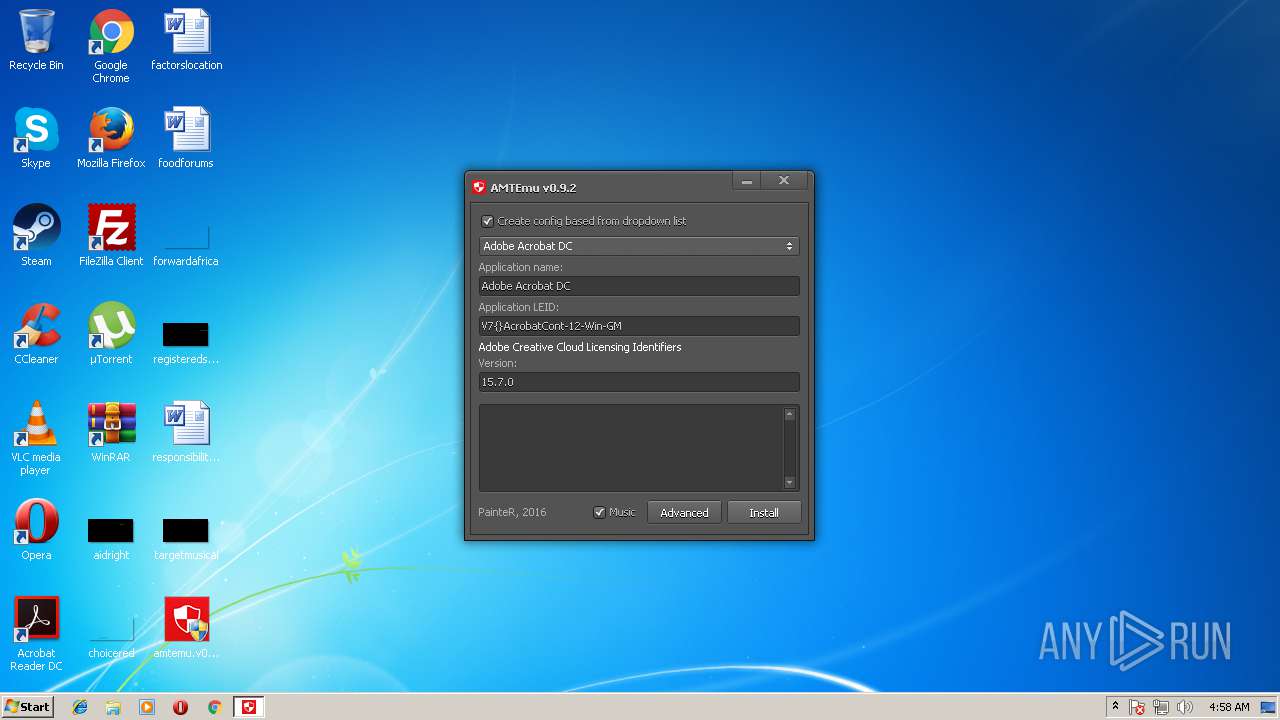Select the choicered desktop file
1280x720 pixels.
pos(111,637)
